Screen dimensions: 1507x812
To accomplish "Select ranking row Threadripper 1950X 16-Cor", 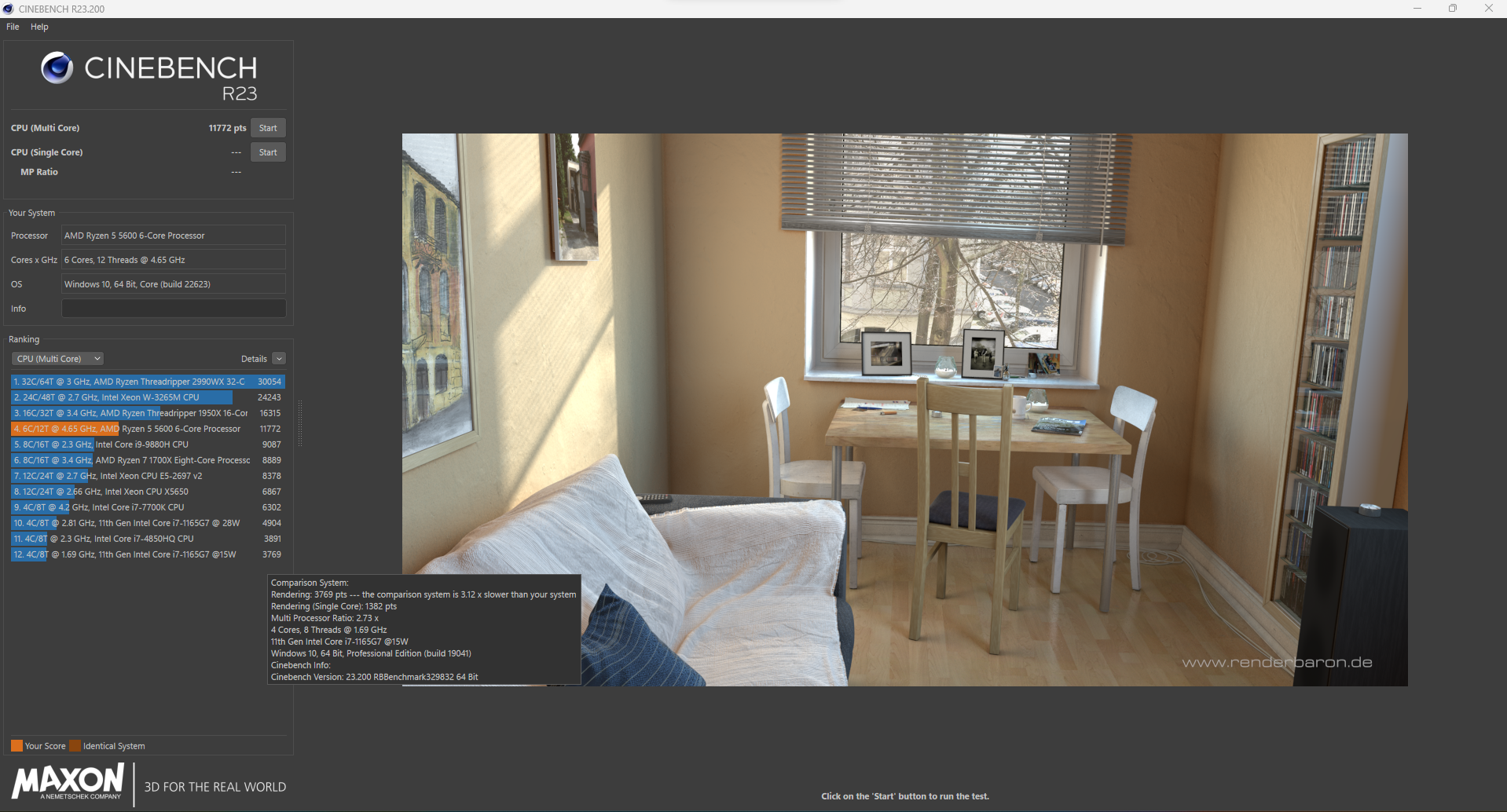I will (x=148, y=413).
